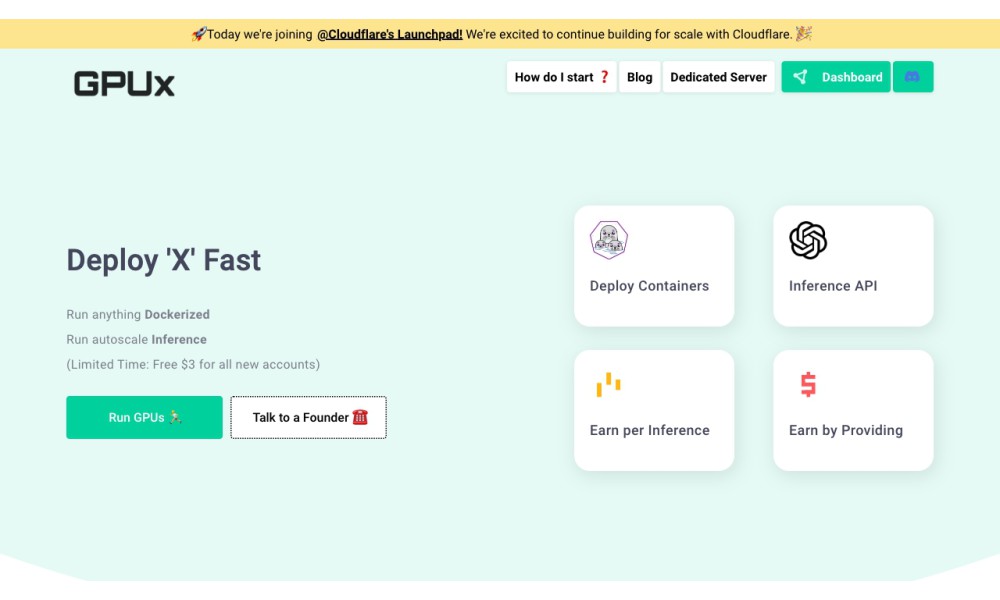Click the Limited Time Free $3 text

coord(193,364)
